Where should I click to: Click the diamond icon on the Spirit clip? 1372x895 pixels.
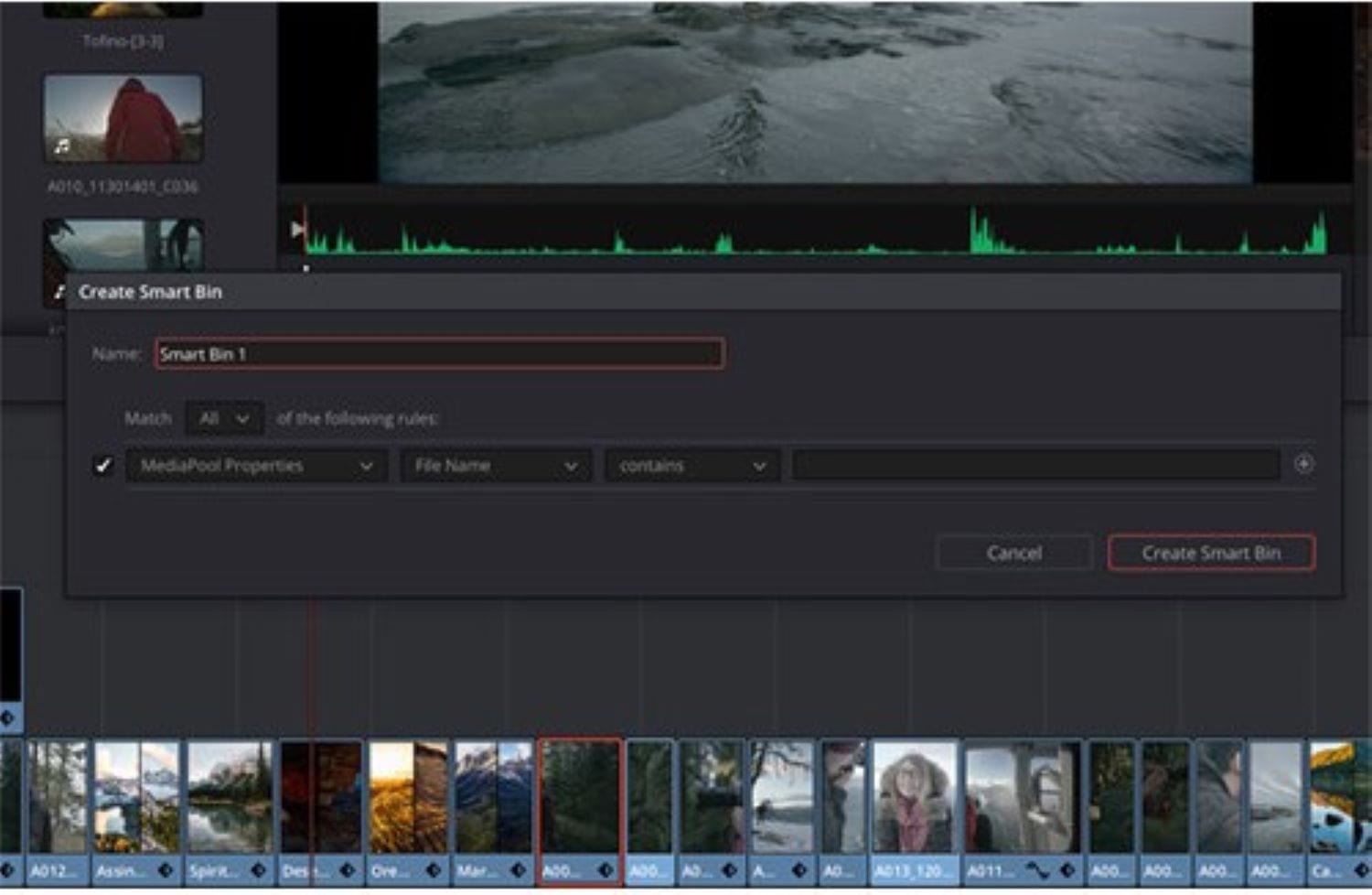[x=259, y=870]
